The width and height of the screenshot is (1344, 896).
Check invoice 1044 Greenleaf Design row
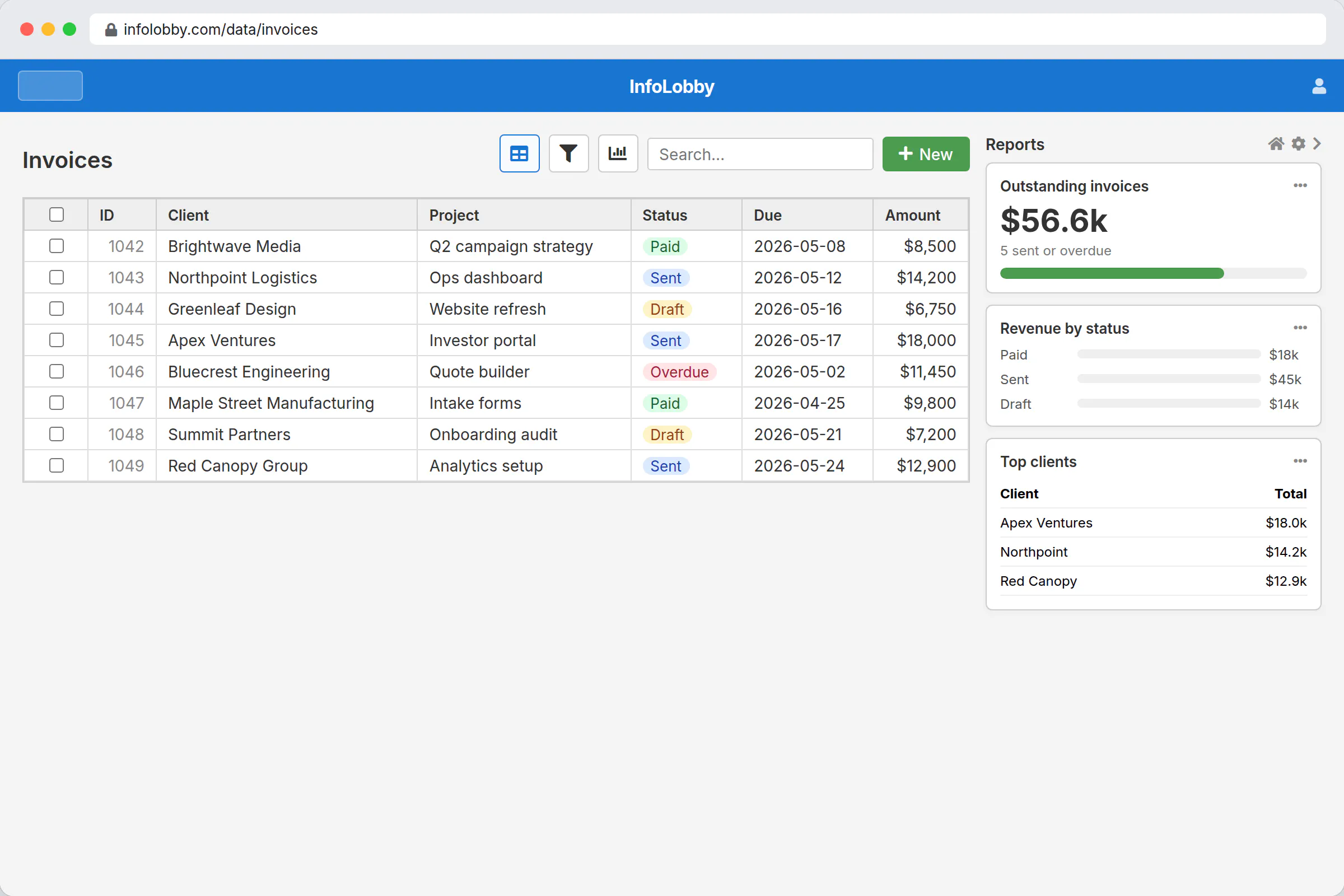57,309
